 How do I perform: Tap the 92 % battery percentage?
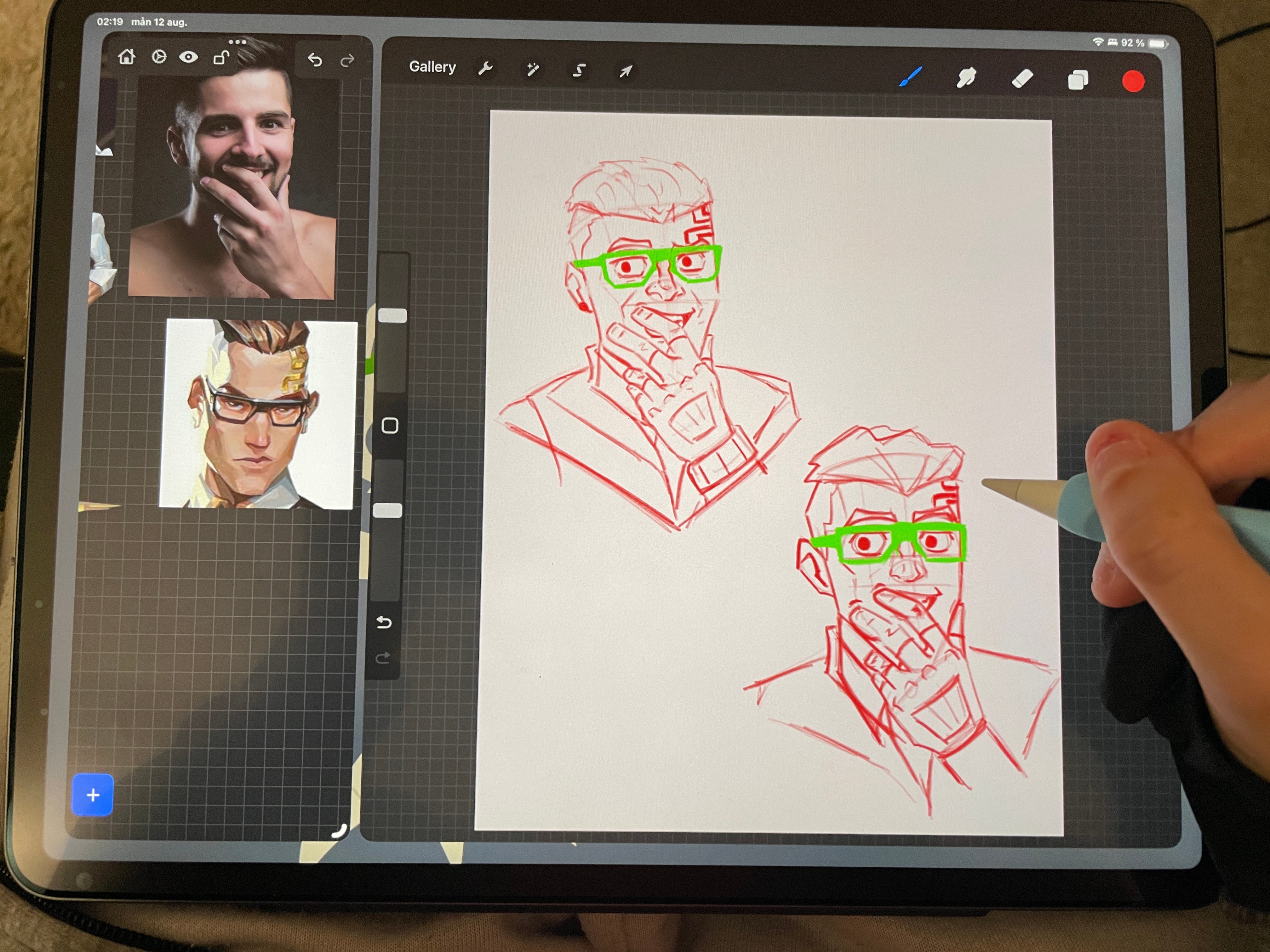pos(1132,43)
